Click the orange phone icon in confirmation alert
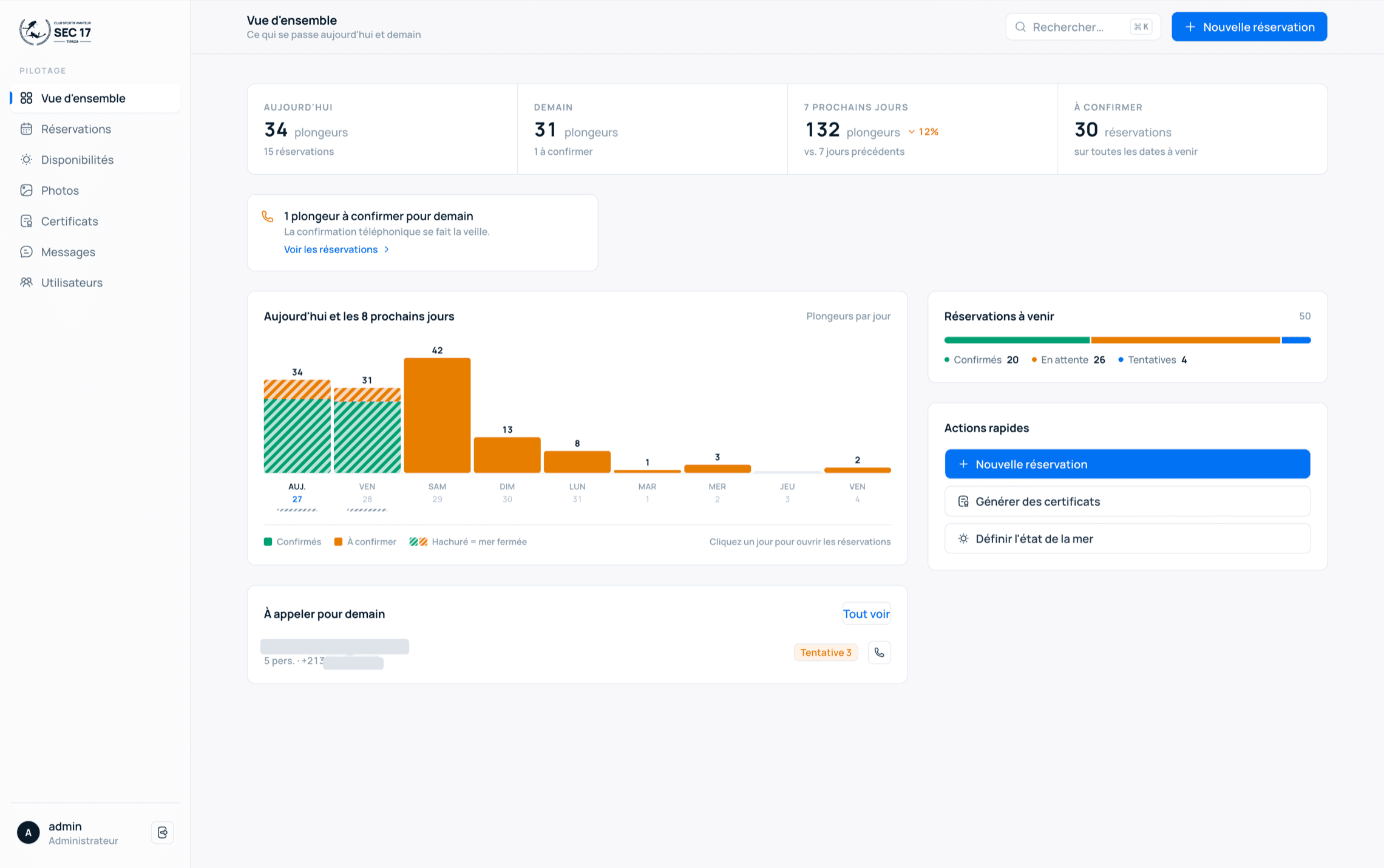Viewport: 1384px width, 868px height. click(268, 216)
